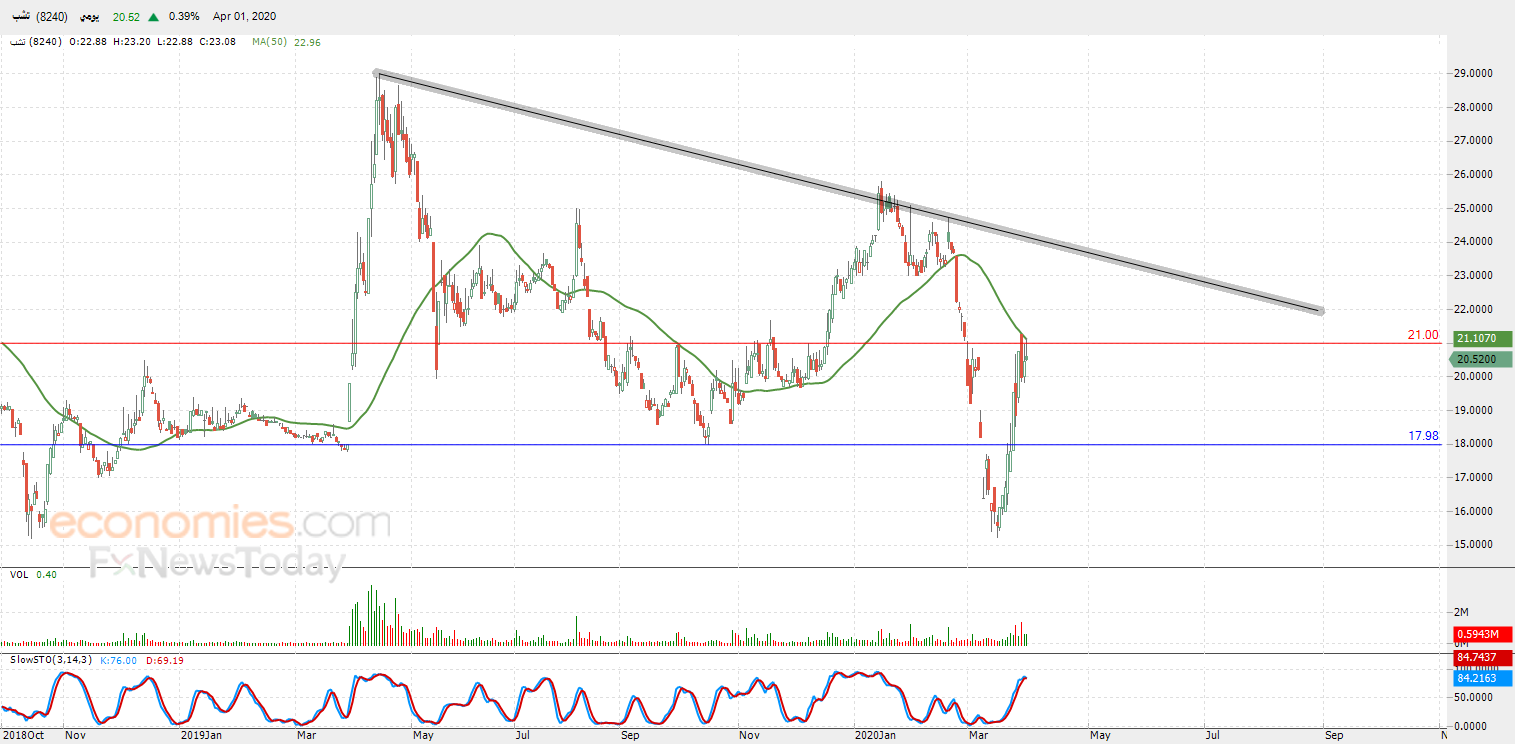This screenshot has width=1515, height=744.
Task: Click the MA(50) indicator label
Action: tap(270, 42)
